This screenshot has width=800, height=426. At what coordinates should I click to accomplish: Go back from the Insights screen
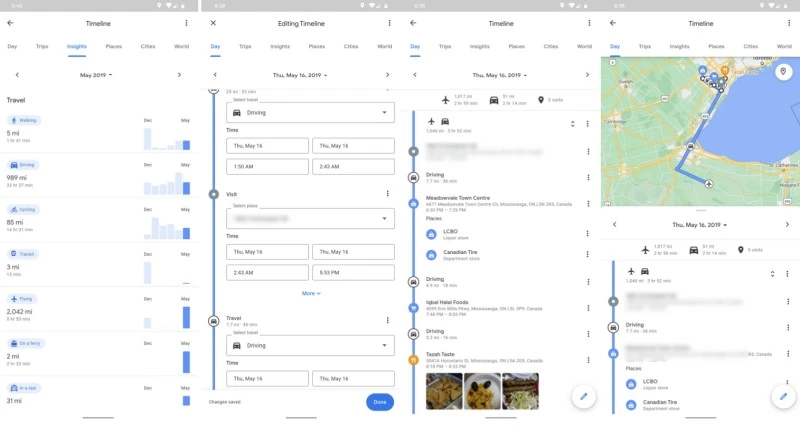pos(10,23)
